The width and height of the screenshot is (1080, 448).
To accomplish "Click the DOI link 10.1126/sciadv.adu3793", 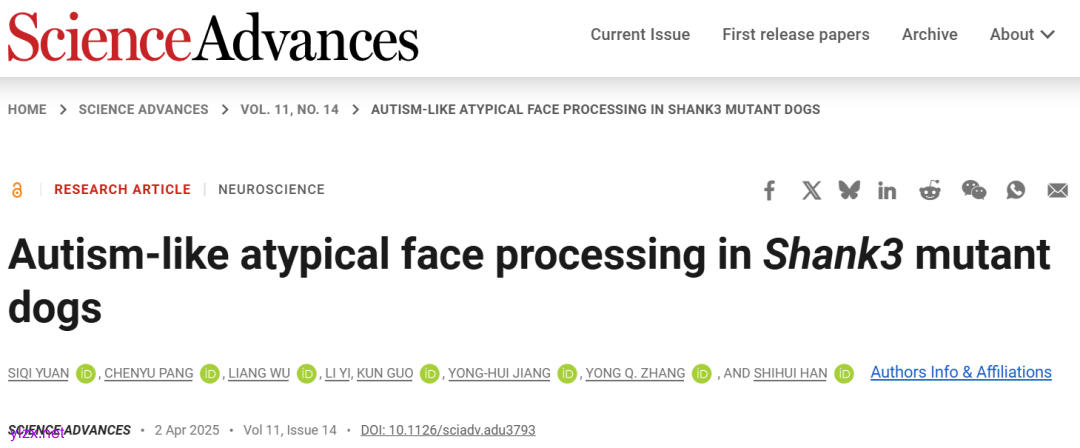I will coord(448,430).
